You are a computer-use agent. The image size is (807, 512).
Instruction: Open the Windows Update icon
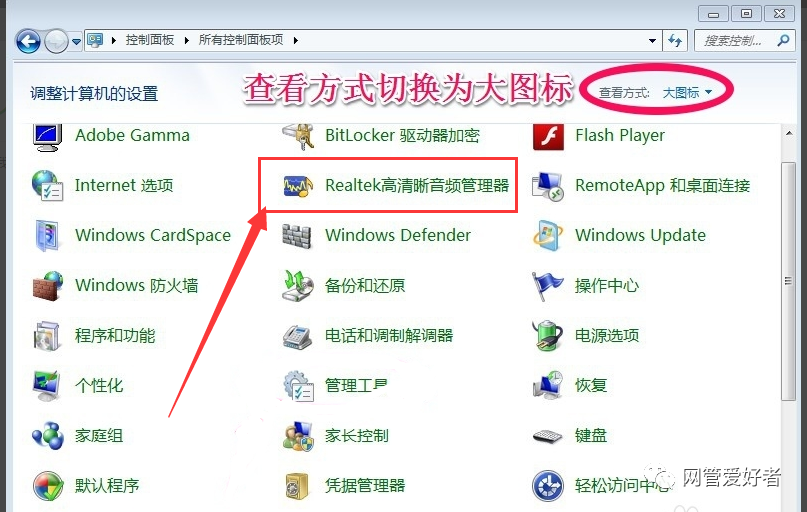pyautogui.click(x=547, y=236)
